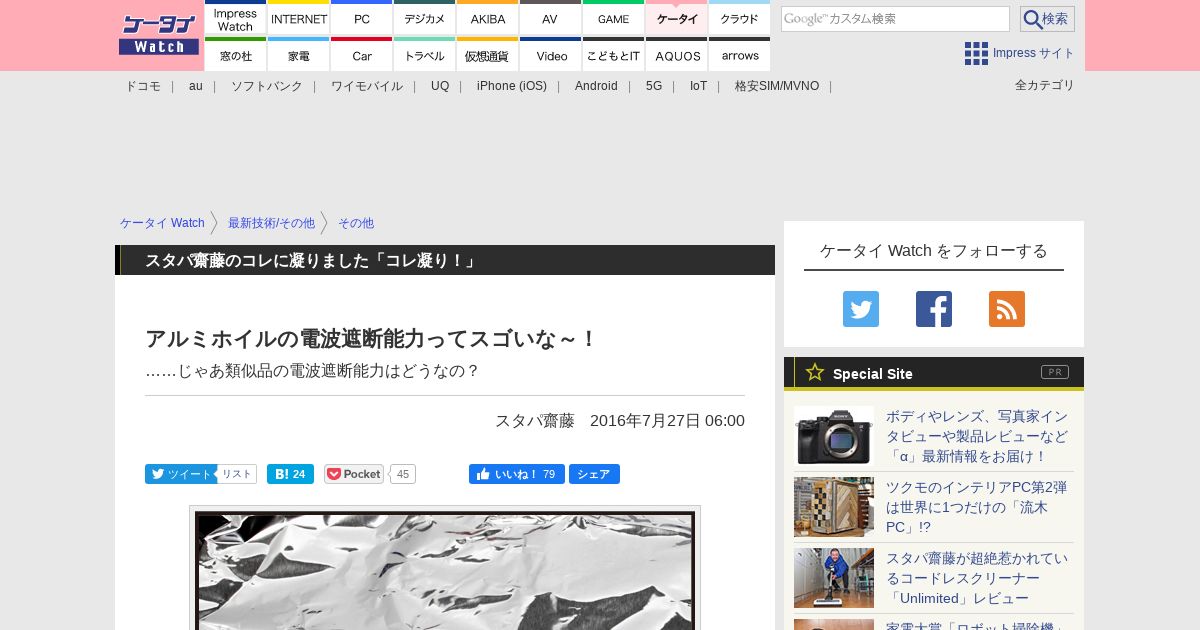The height and width of the screenshot is (630, 1200).
Task: Click the Twitter リスト button
Action: (x=237, y=474)
